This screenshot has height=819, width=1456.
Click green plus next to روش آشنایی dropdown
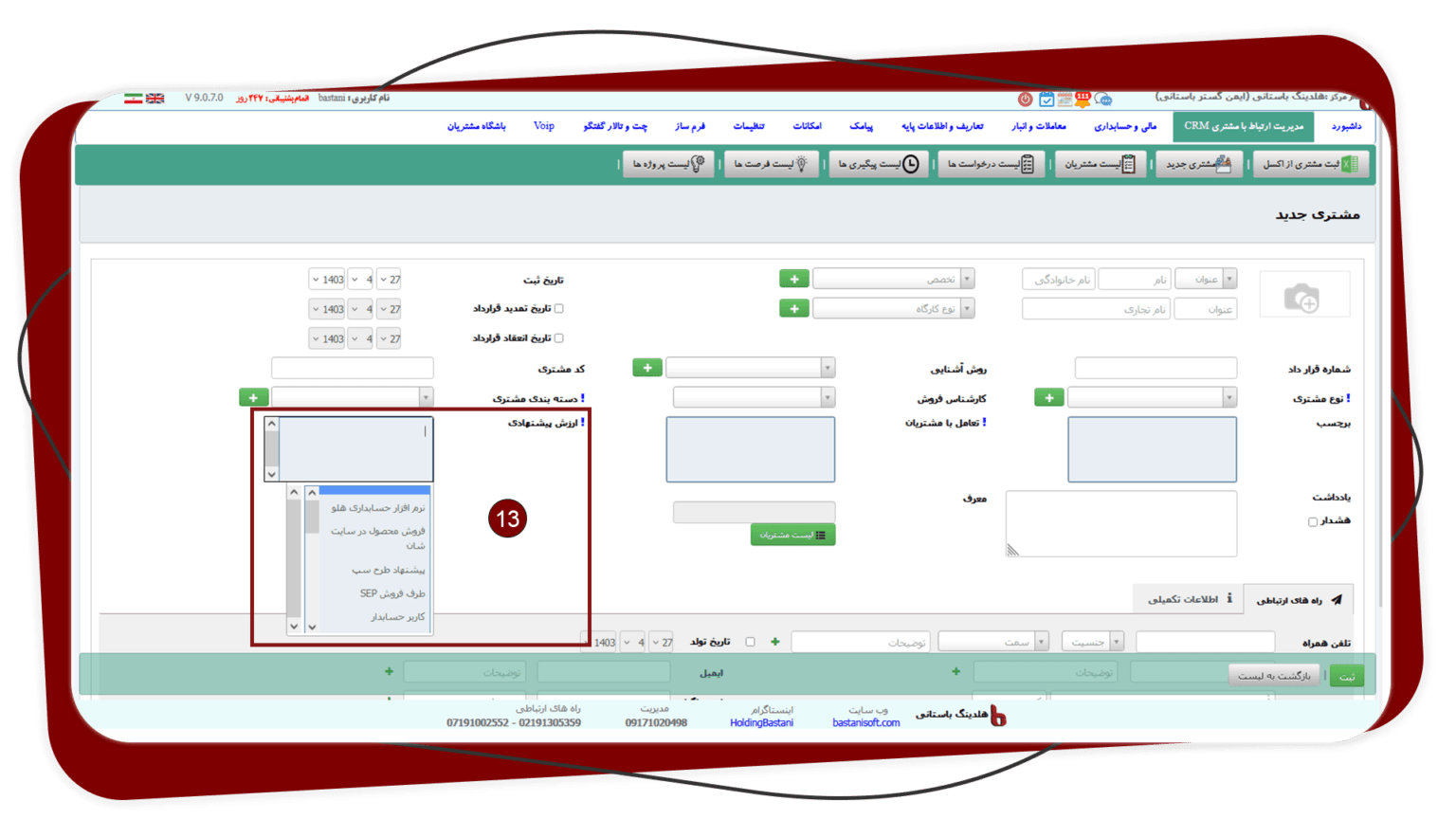pos(647,368)
